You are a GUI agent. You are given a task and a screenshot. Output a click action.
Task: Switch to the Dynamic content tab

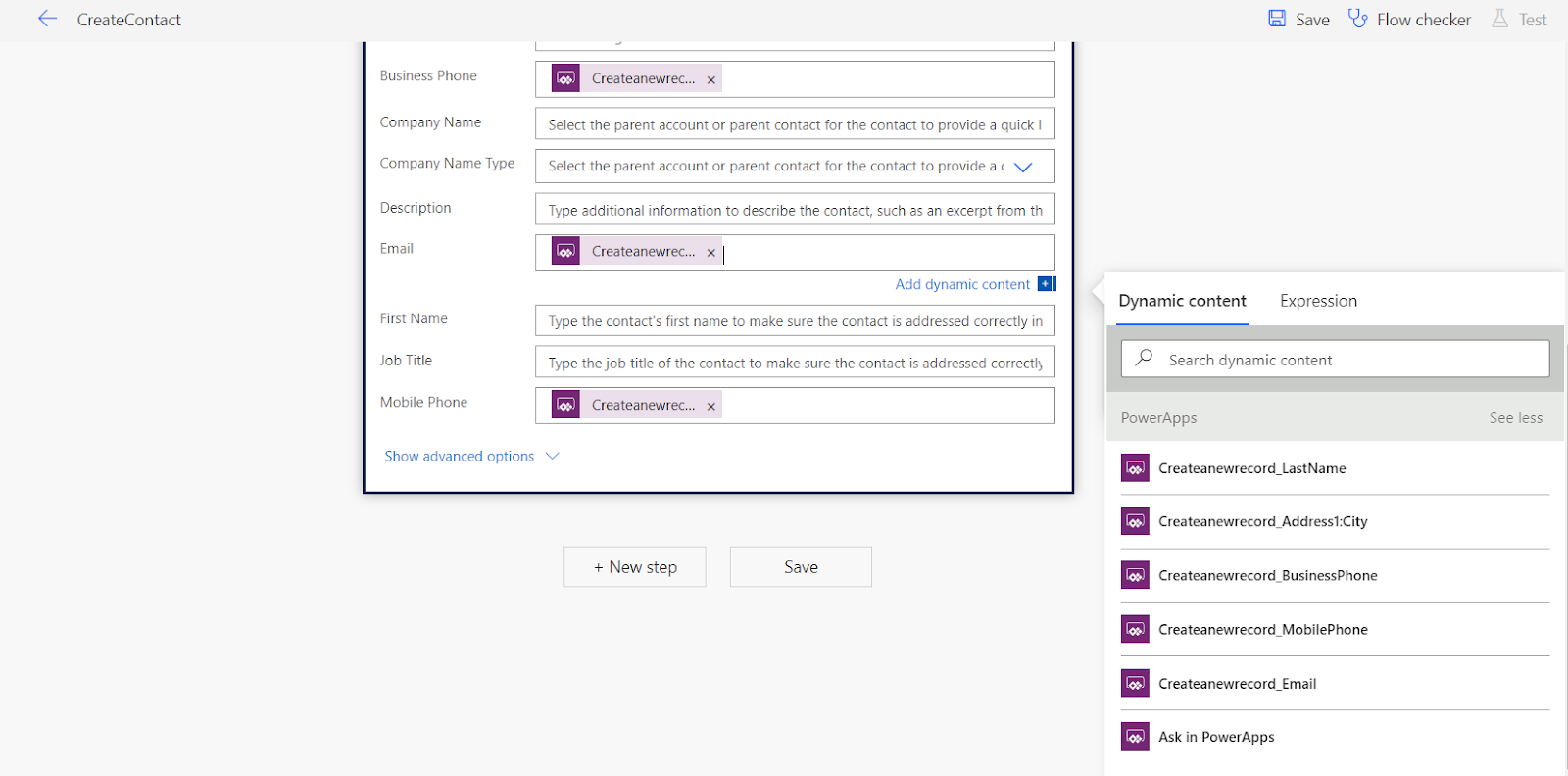pyautogui.click(x=1182, y=301)
